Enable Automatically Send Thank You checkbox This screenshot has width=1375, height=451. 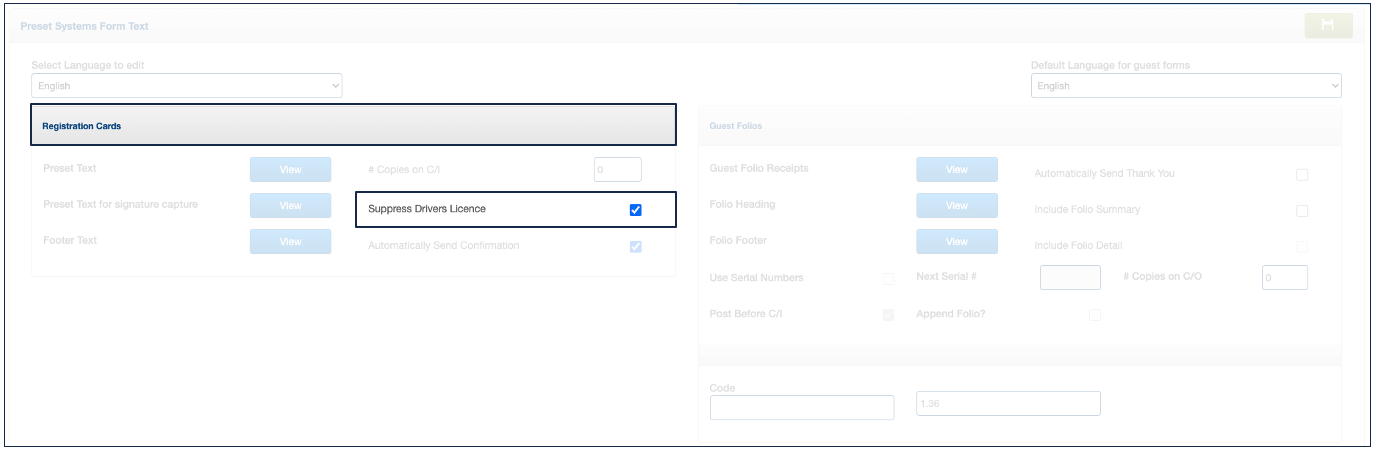[1302, 175]
